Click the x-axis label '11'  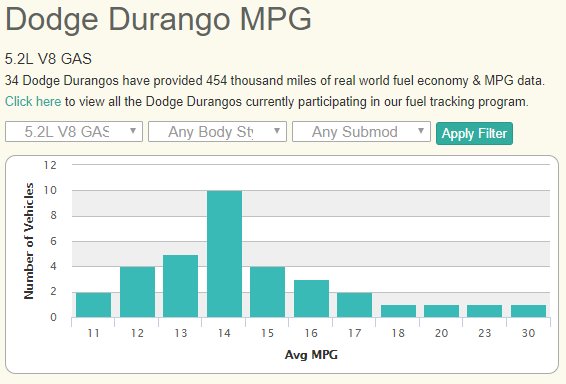click(93, 333)
